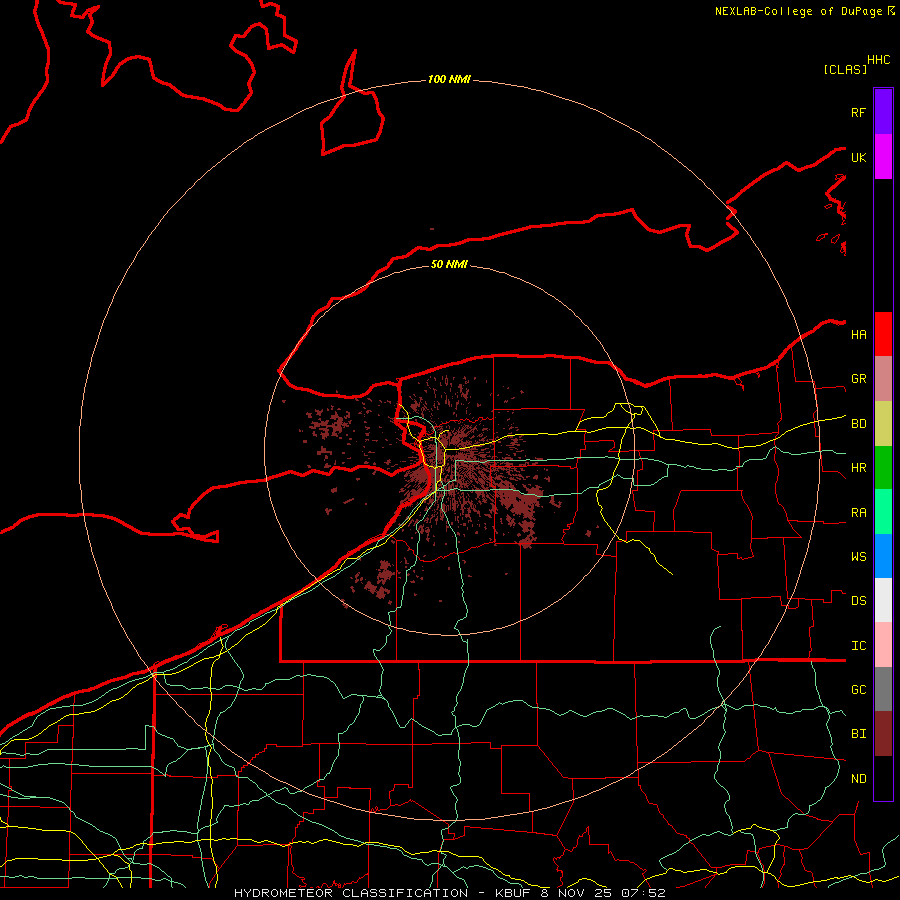The height and width of the screenshot is (900, 900).
Task: Click the IC legend label
Action: coord(858,646)
